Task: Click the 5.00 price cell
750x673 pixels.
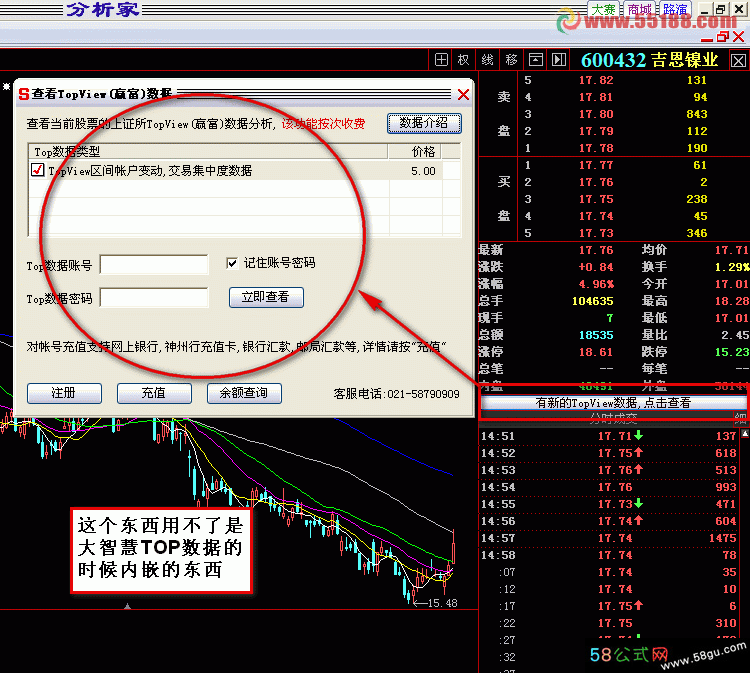Action: (423, 171)
